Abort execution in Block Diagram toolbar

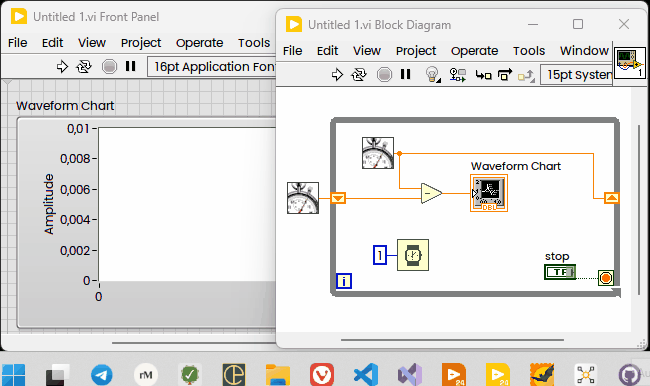point(384,75)
